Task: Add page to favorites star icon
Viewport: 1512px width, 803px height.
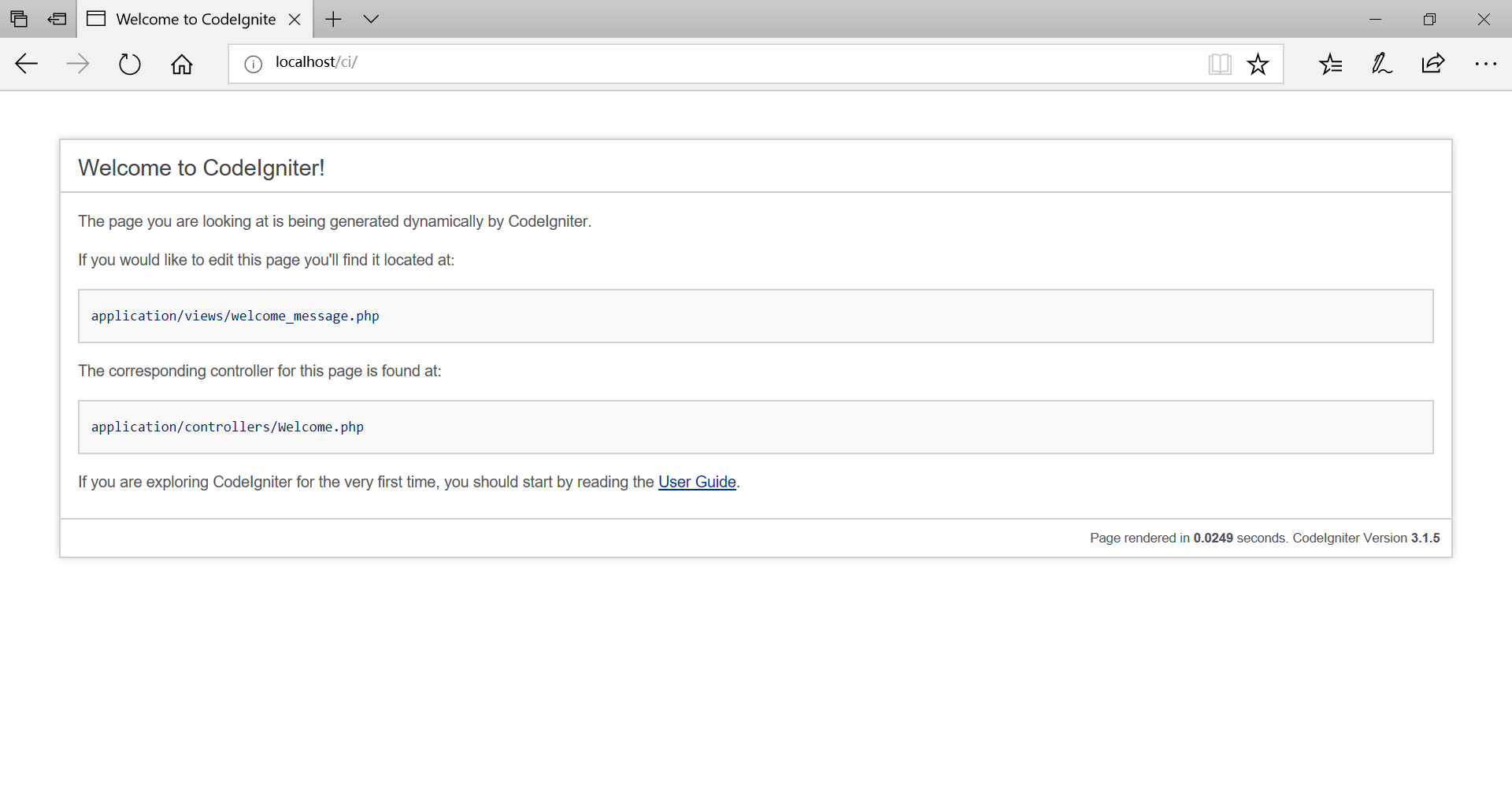Action: [1258, 64]
